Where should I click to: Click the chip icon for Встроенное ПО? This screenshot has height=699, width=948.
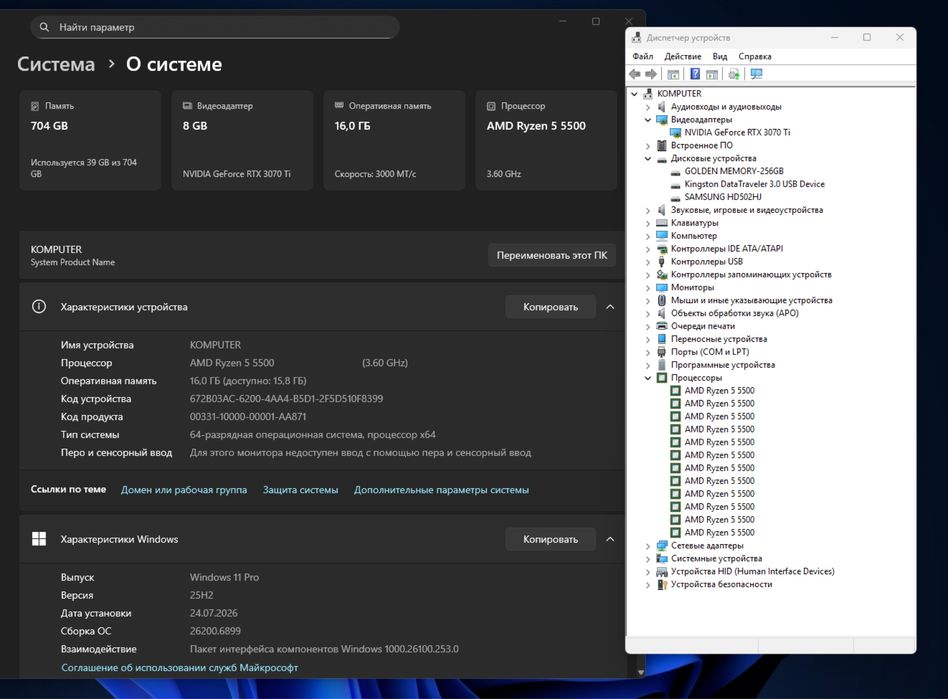(661, 145)
